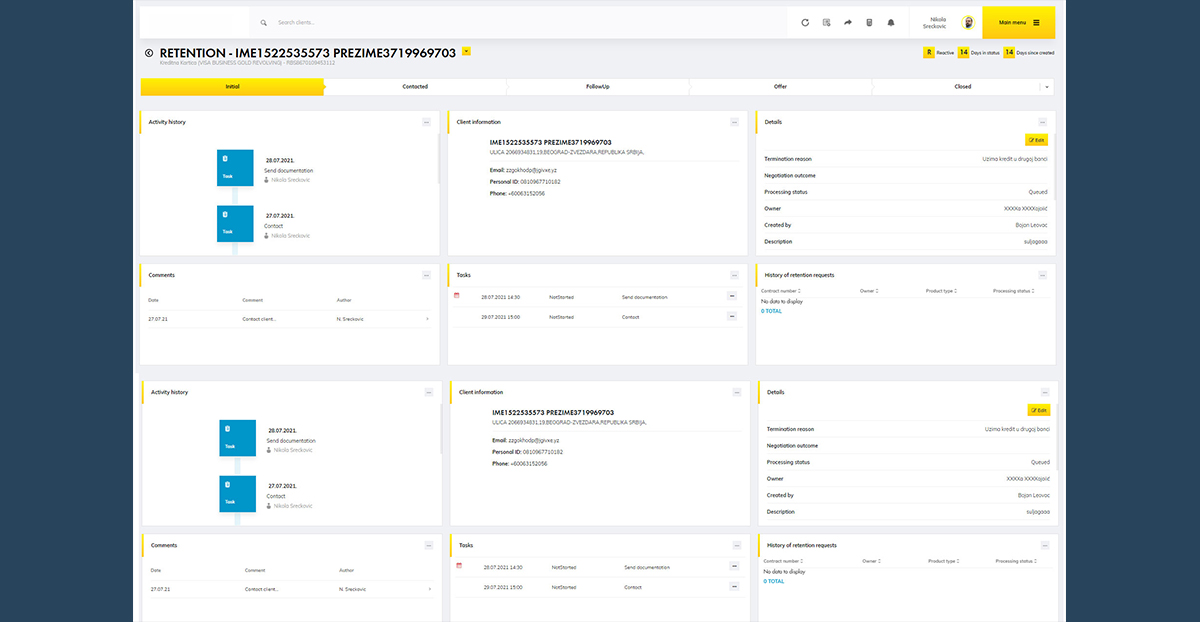1200x622 pixels.
Task: Open notifications bell
Action: 891,22
